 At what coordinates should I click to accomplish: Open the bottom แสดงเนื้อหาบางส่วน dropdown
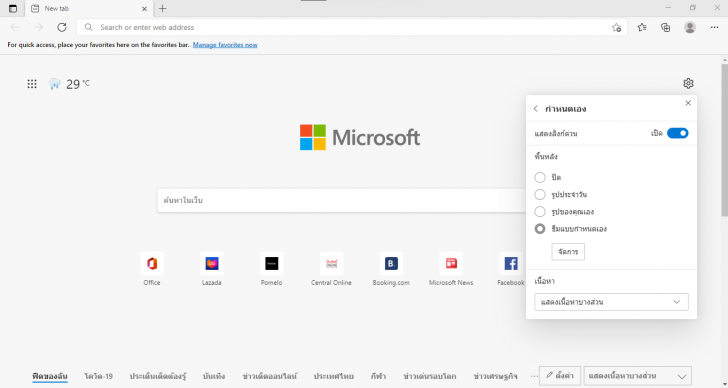pos(637,376)
